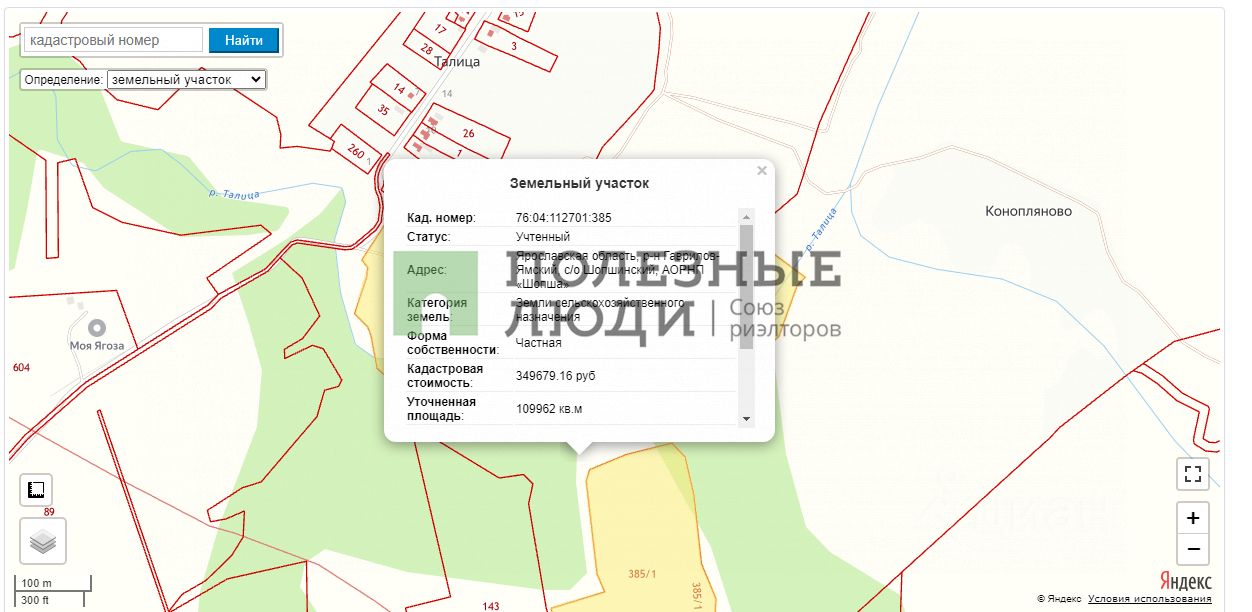Click the Форма собственности field label
This screenshot has height=612, width=1252.
point(453,343)
